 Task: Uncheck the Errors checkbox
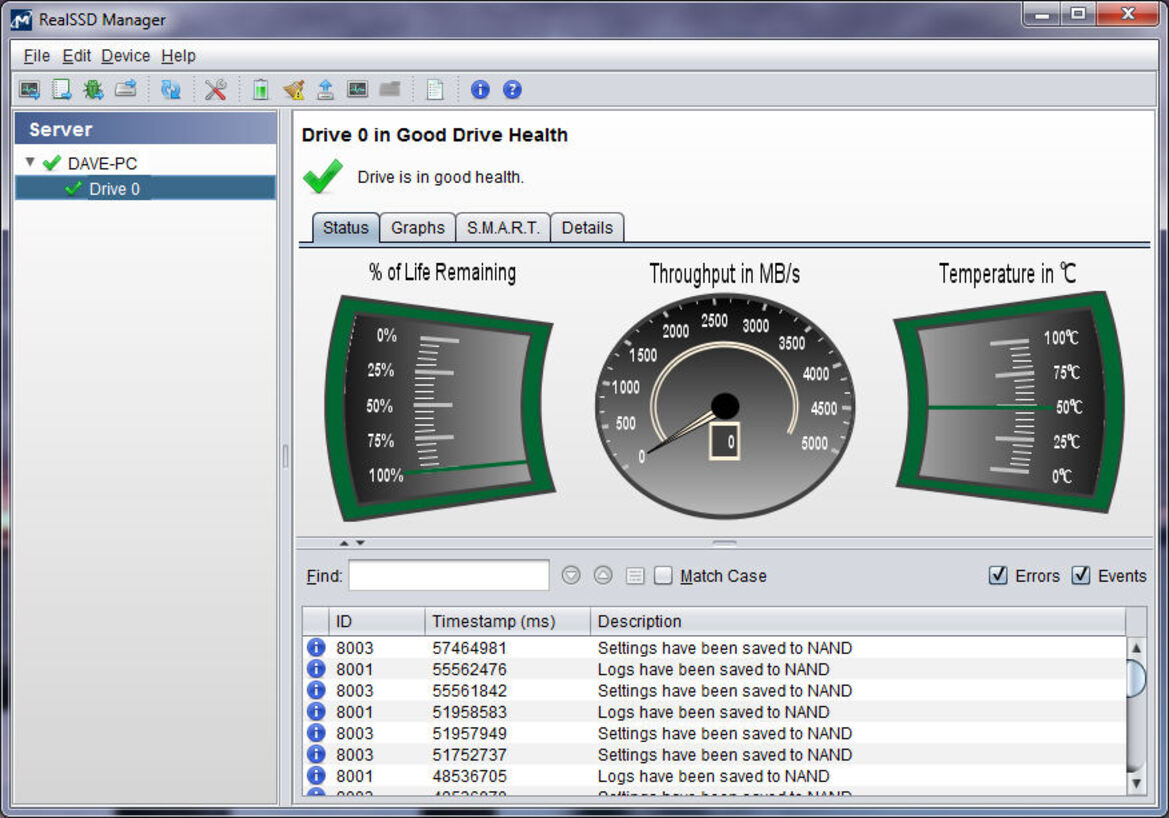click(x=998, y=576)
